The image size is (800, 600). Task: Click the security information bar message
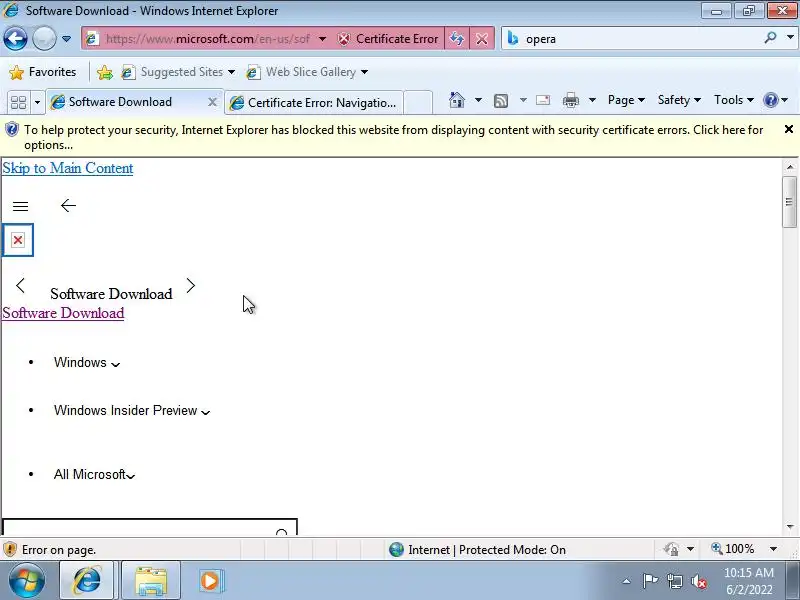click(x=393, y=137)
